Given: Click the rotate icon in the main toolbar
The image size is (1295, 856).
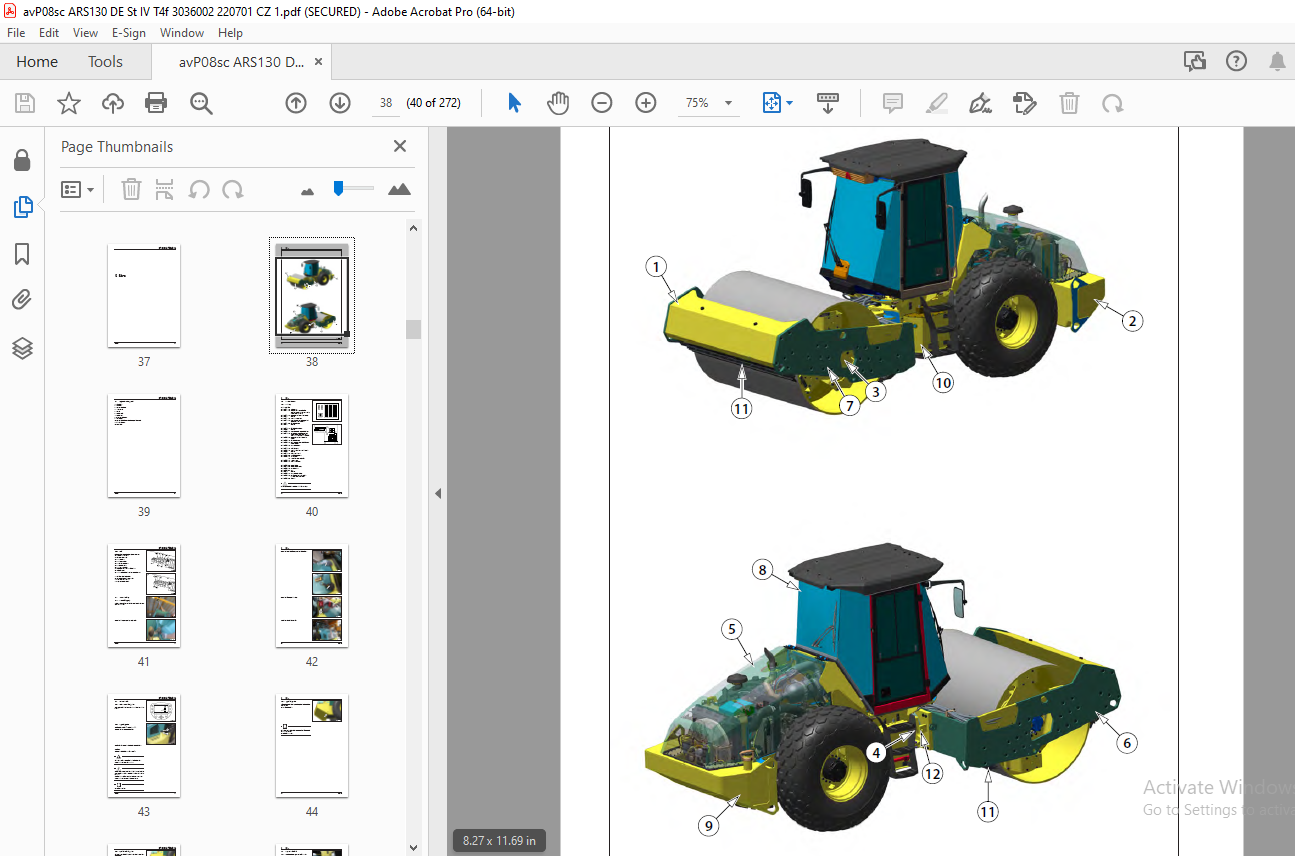Looking at the screenshot, I should tap(1113, 103).
